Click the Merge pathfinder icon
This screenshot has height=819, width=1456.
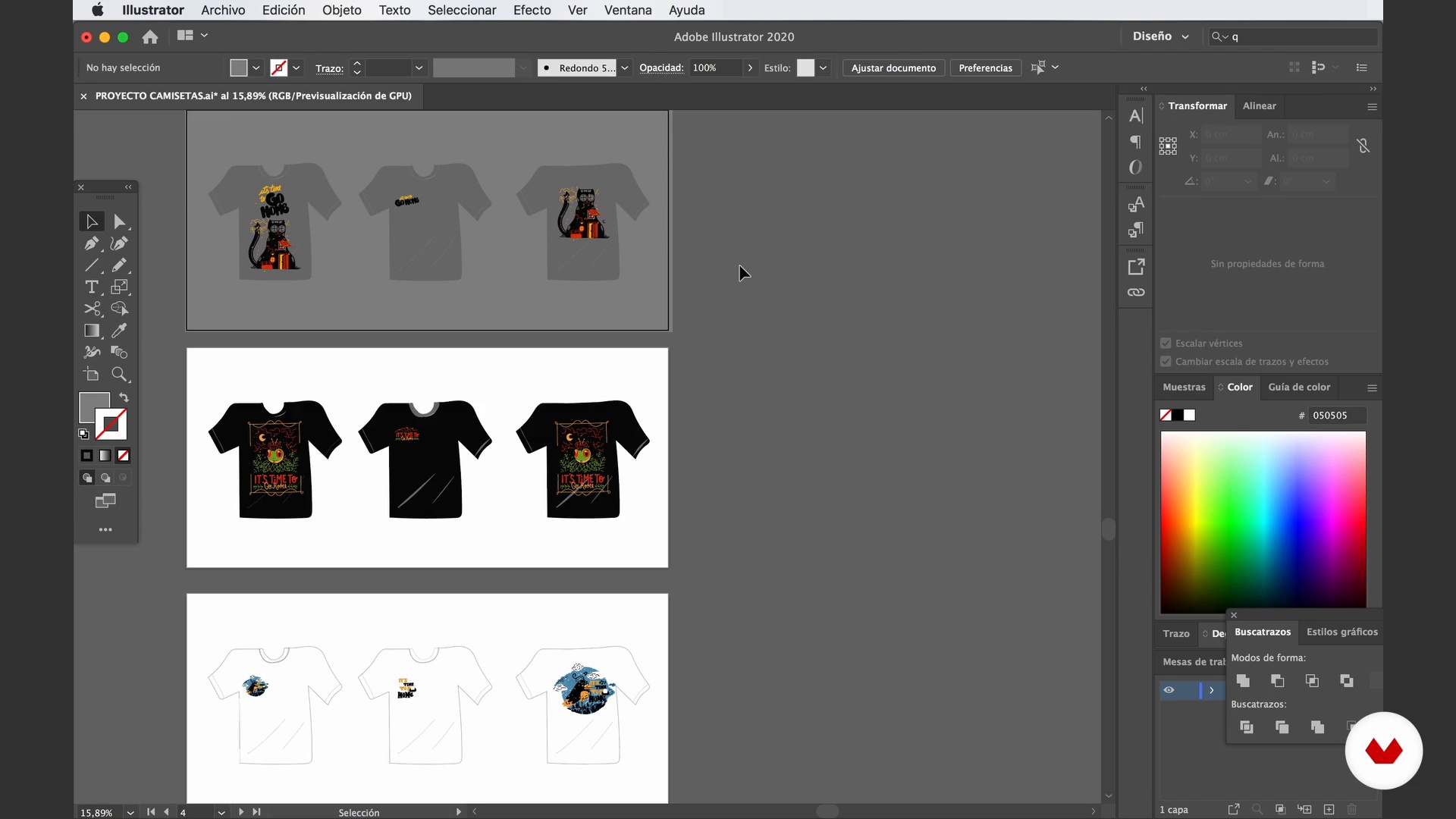pos(1318,727)
